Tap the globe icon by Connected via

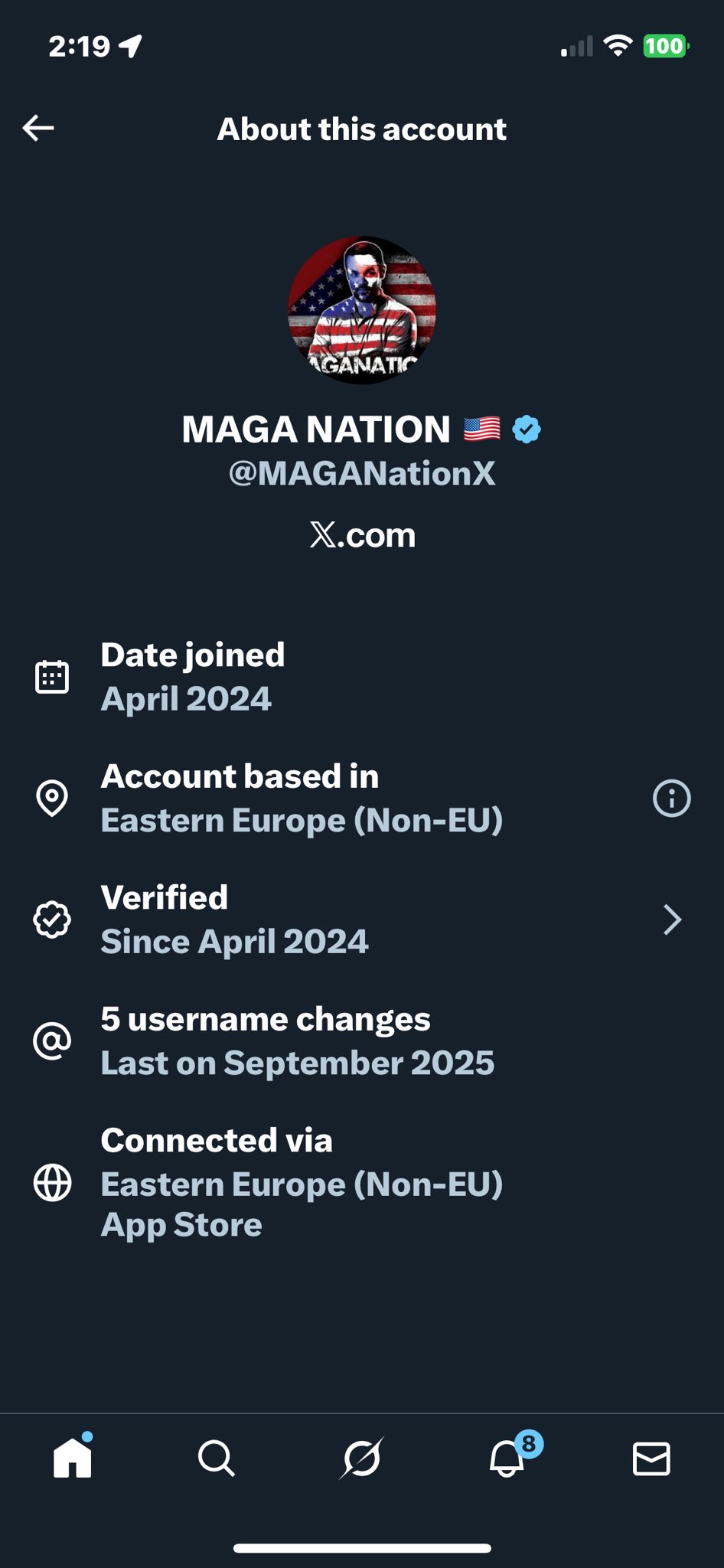[52, 1183]
